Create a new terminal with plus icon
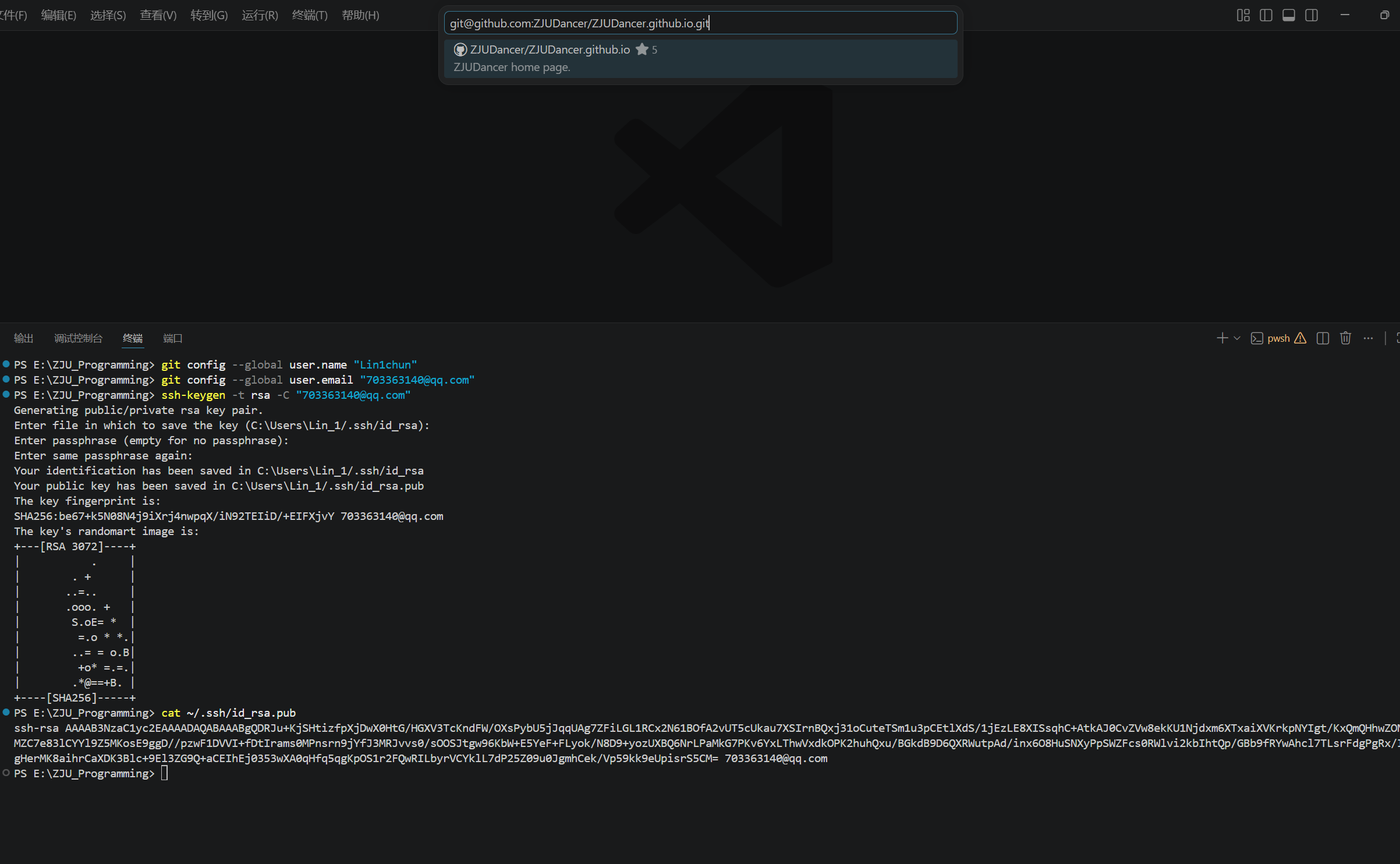The image size is (1400, 864). [1222, 338]
